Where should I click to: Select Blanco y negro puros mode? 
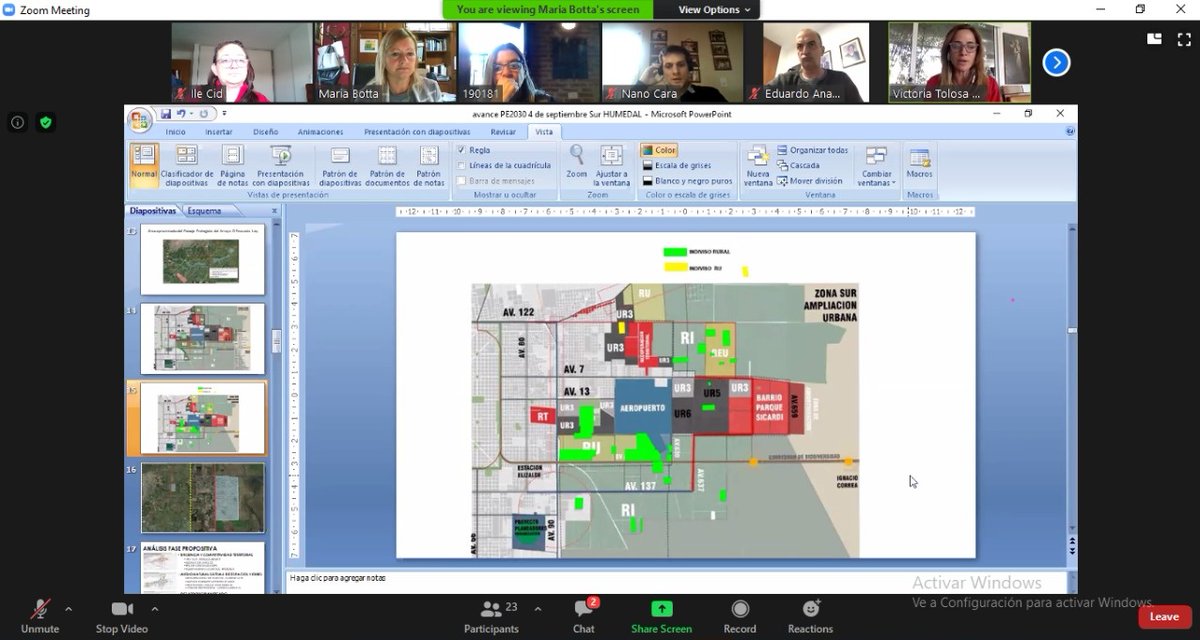[687, 181]
